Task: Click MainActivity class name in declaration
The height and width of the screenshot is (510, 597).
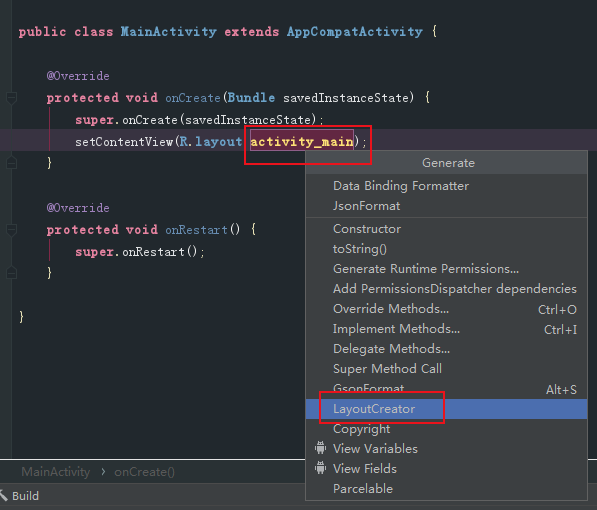Action: (x=169, y=32)
